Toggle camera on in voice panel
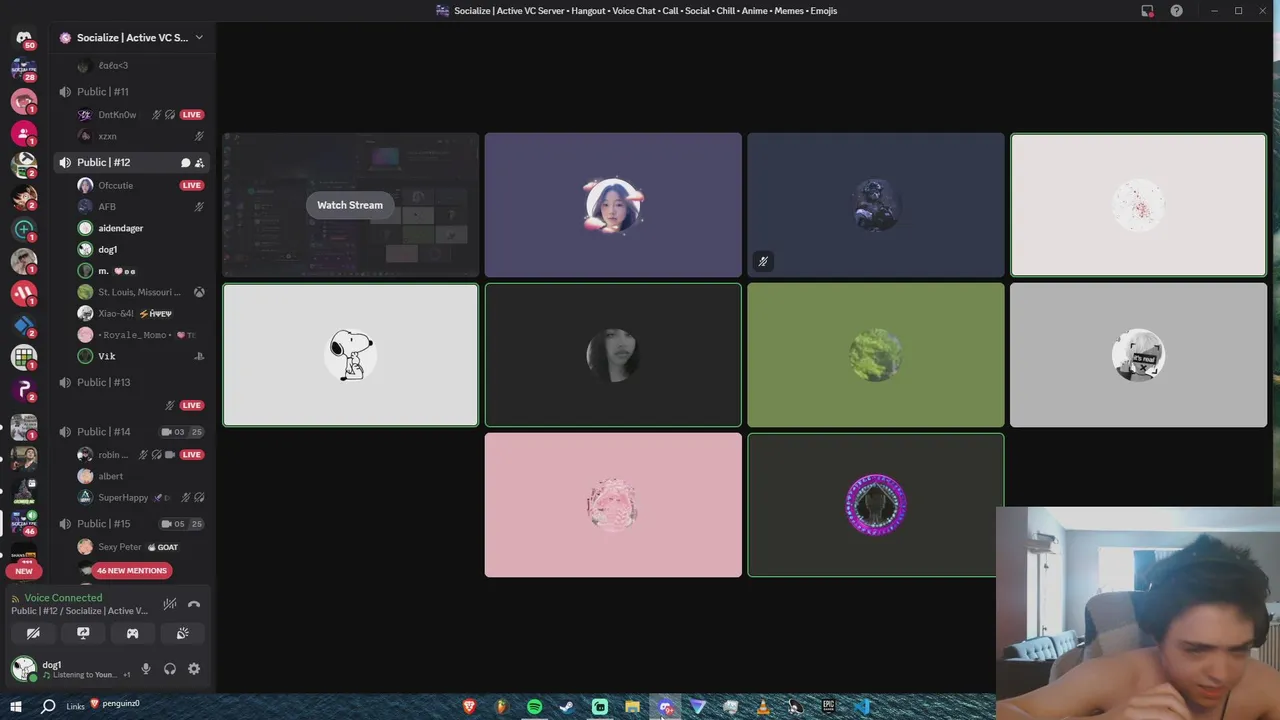 point(33,633)
